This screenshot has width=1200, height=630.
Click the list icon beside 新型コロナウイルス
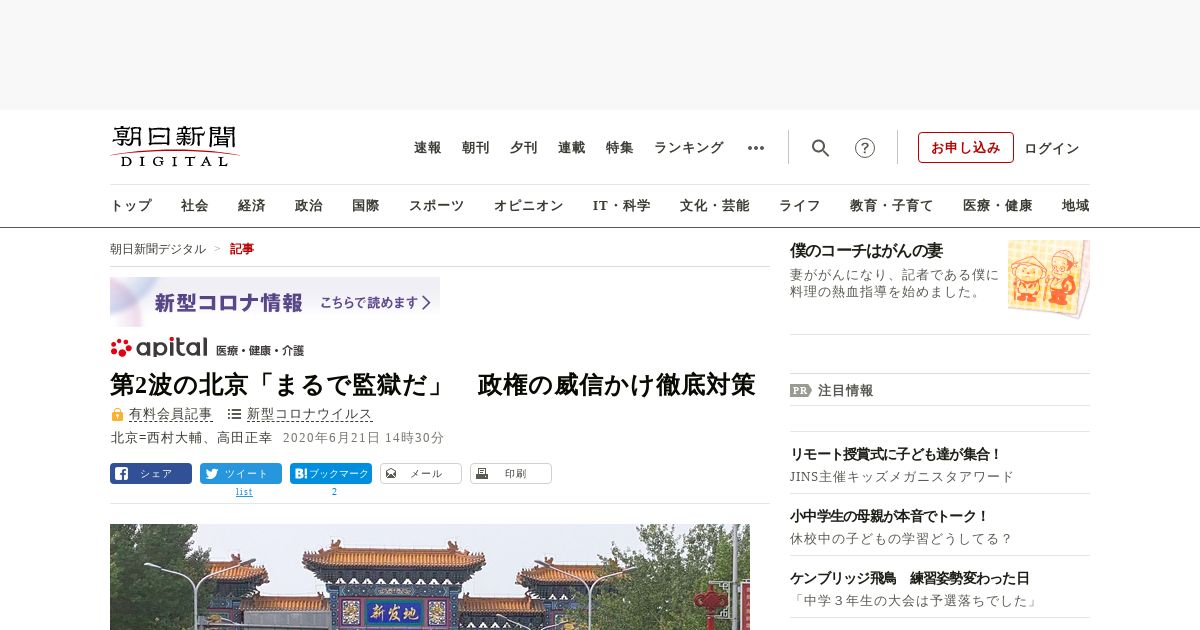[234, 414]
